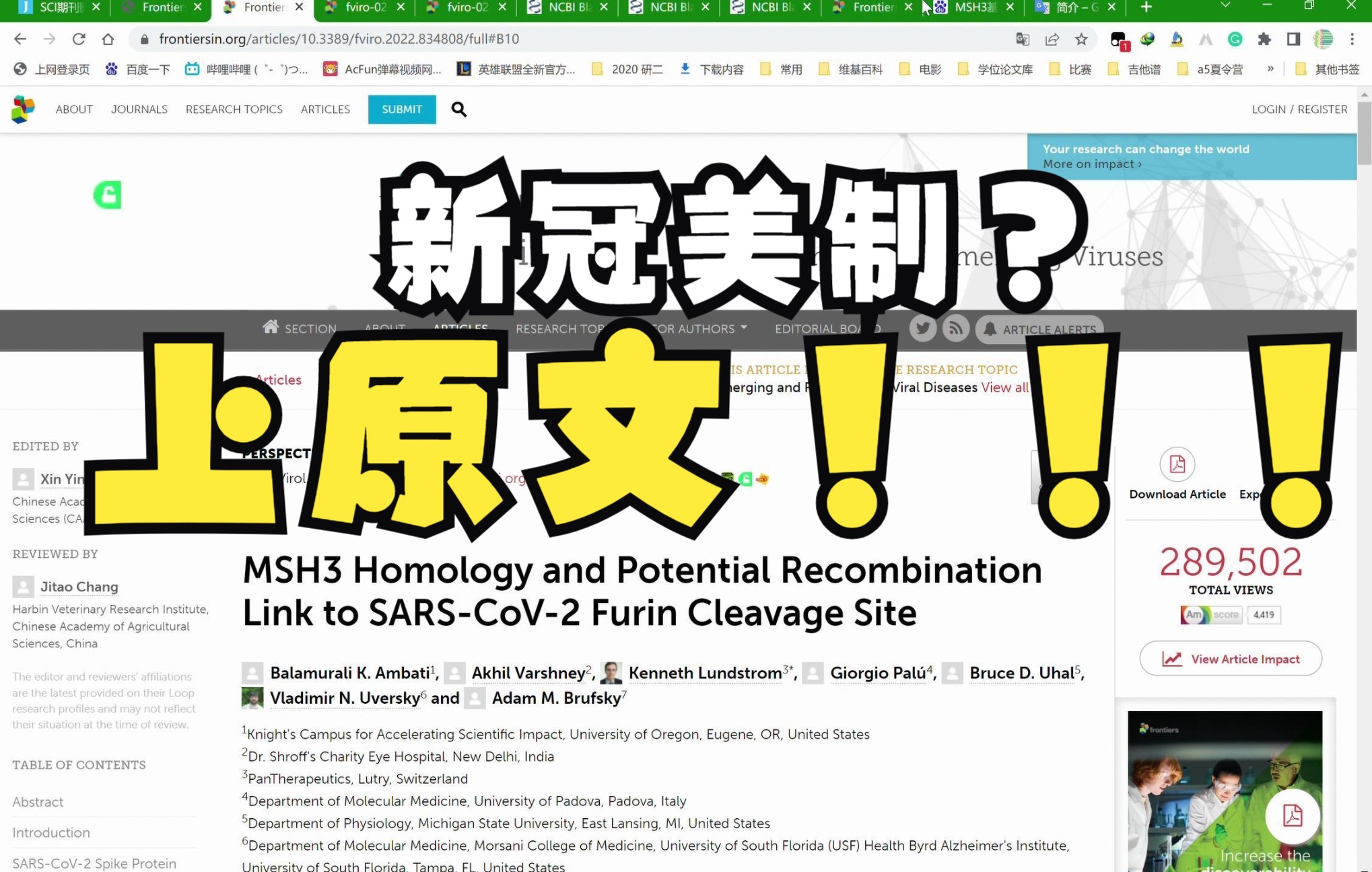Click the Article Alerts button
Screen dimensions: 1372x872
click(1039, 329)
